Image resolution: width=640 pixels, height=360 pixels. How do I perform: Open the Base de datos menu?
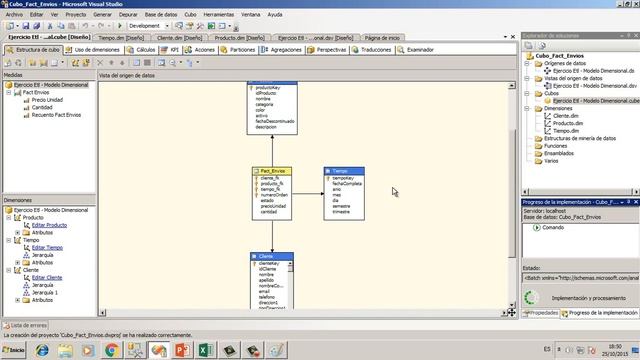coord(161,14)
